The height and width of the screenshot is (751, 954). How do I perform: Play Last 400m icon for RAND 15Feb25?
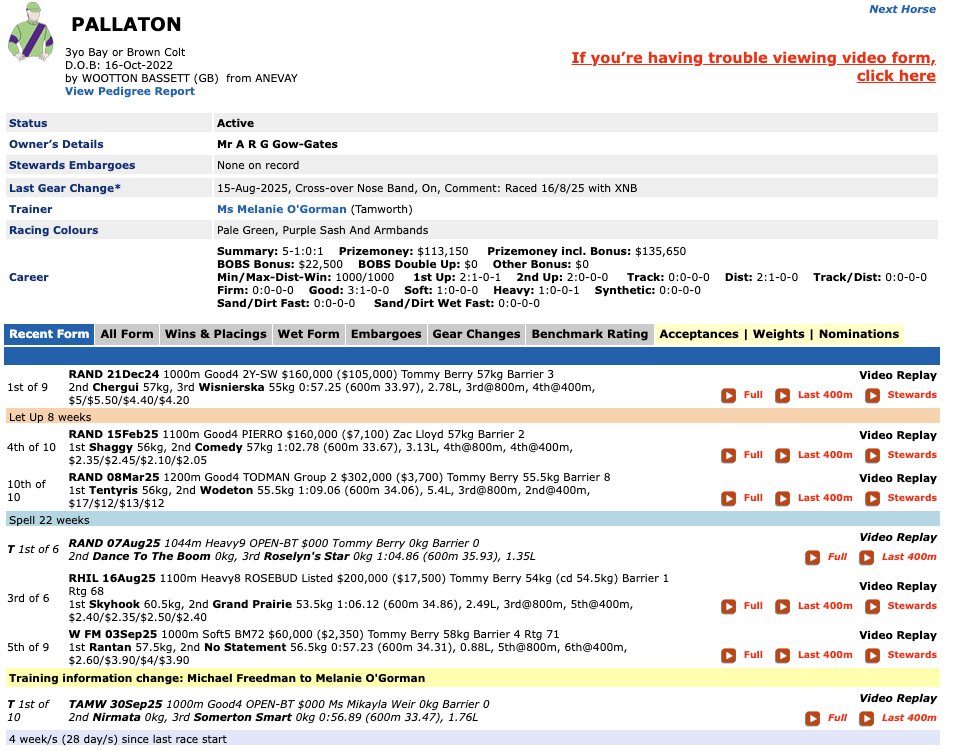(x=782, y=455)
